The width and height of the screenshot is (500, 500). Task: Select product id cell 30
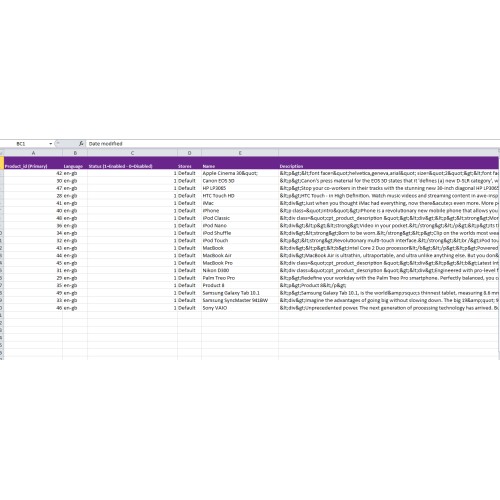coord(33,181)
